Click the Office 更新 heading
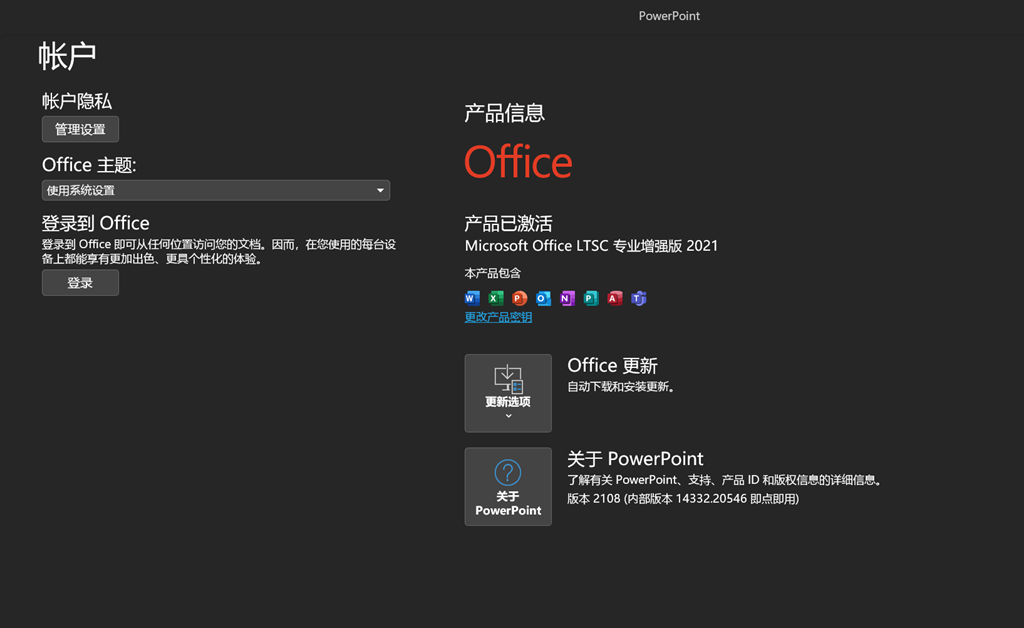1024x628 pixels. (612, 366)
